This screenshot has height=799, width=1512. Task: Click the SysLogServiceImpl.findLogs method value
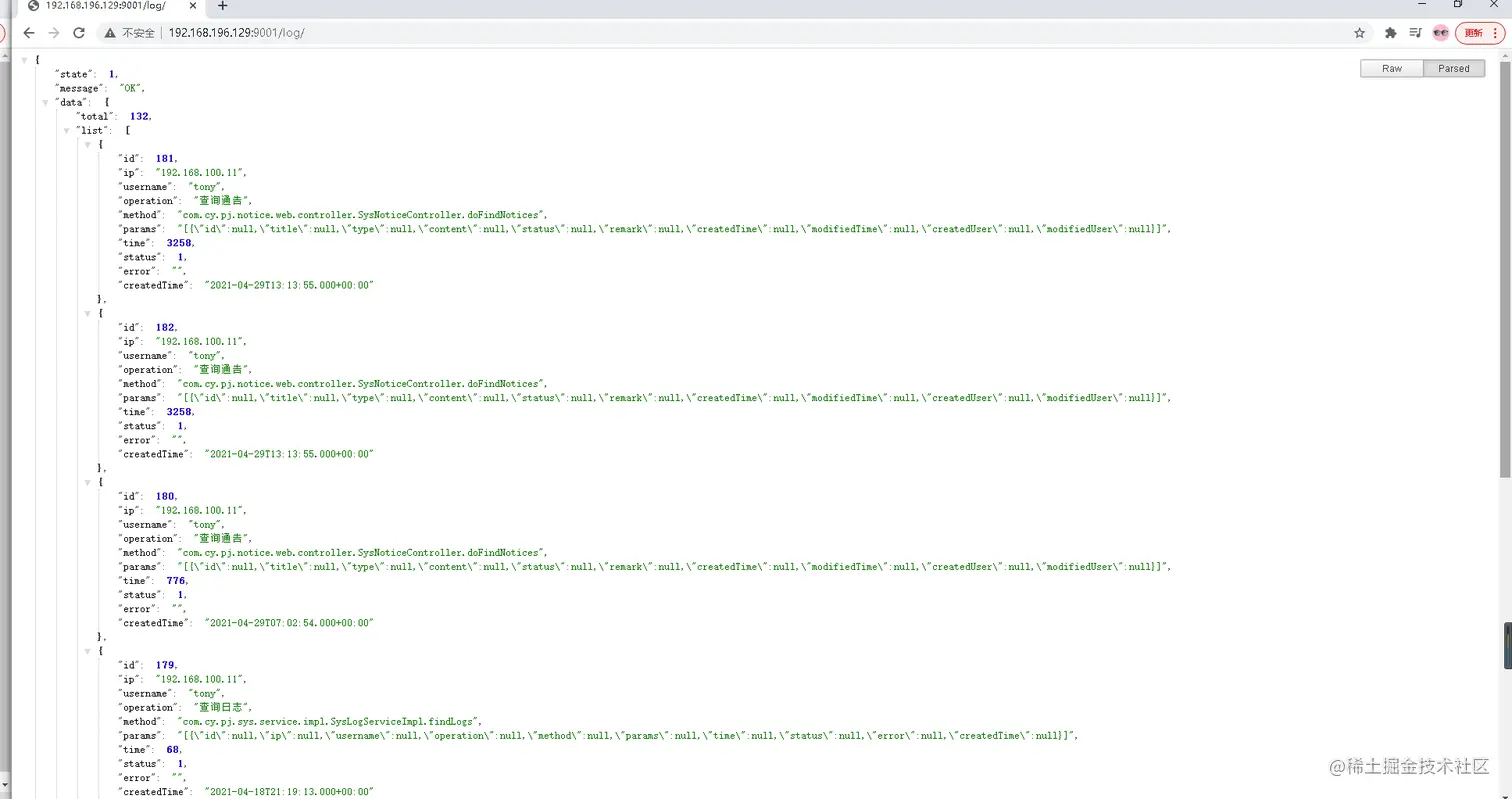[329, 721]
